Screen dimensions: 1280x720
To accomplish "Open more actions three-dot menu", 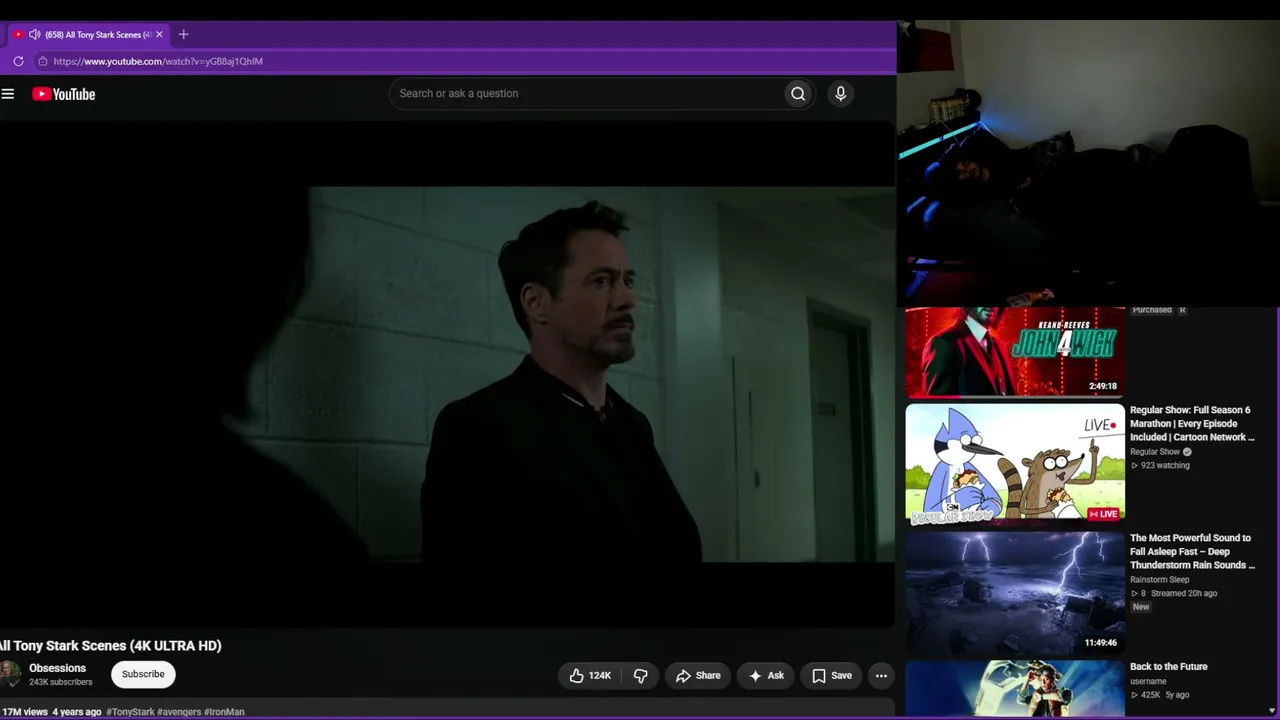I will (x=881, y=676).
